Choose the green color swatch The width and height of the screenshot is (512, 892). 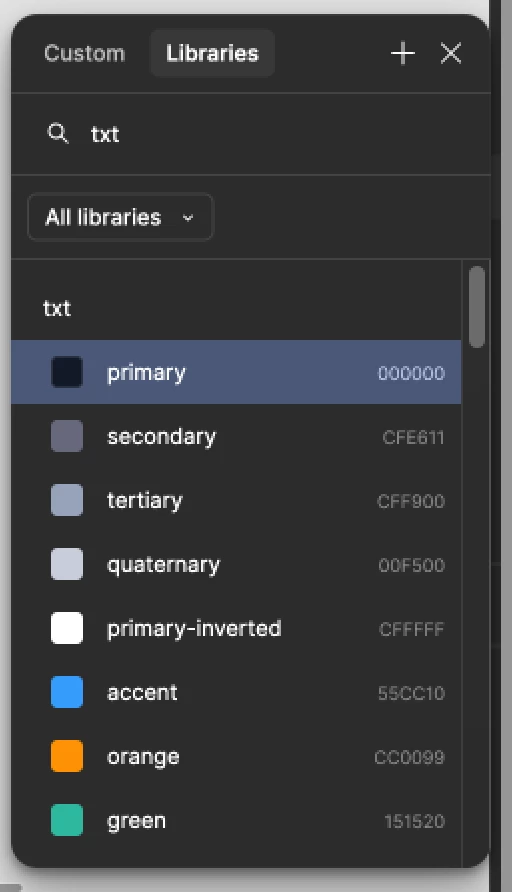pos(67,820)
